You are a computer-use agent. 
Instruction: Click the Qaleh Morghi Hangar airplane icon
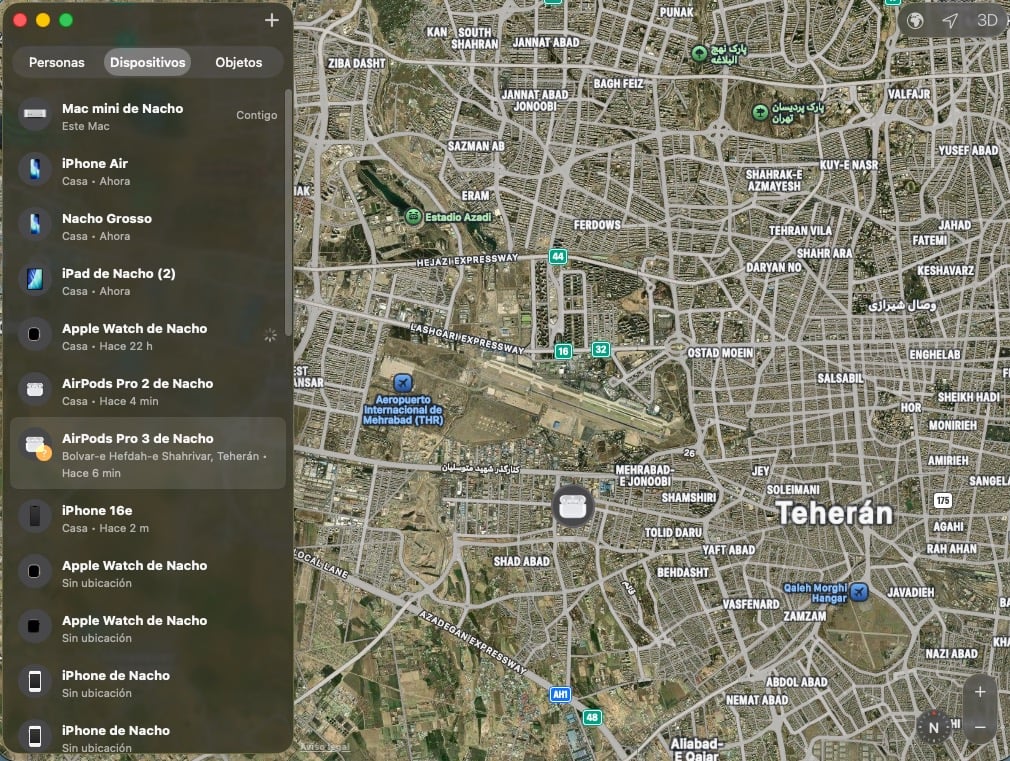tap(858, 592)
